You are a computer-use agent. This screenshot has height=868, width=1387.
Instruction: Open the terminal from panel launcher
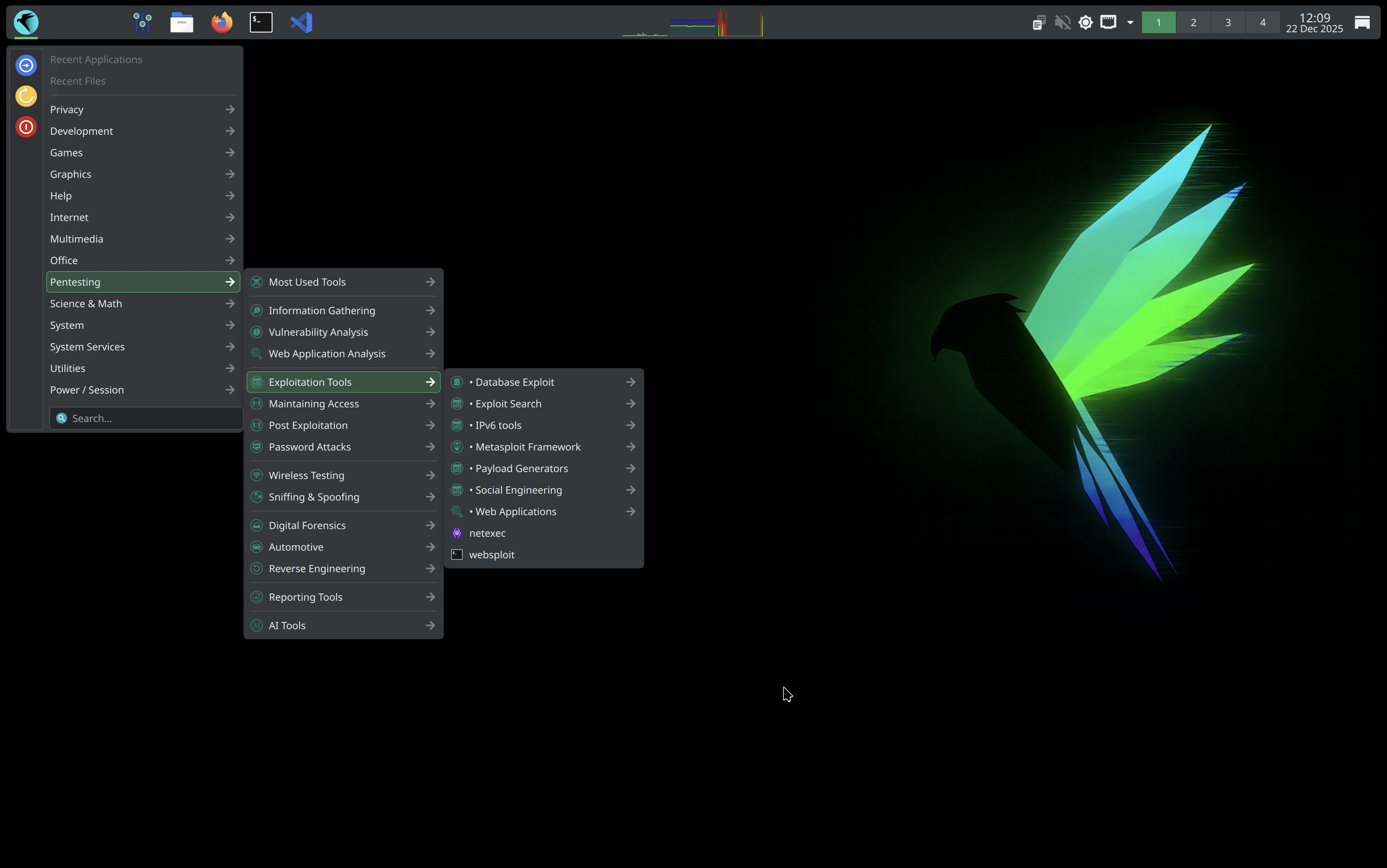261,22
